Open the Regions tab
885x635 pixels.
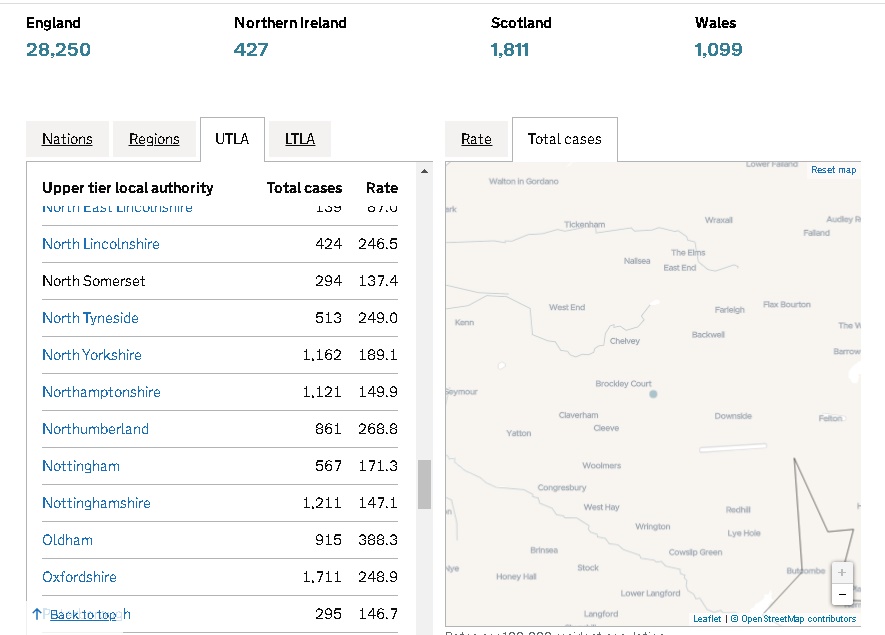click(x=154, y=139)
